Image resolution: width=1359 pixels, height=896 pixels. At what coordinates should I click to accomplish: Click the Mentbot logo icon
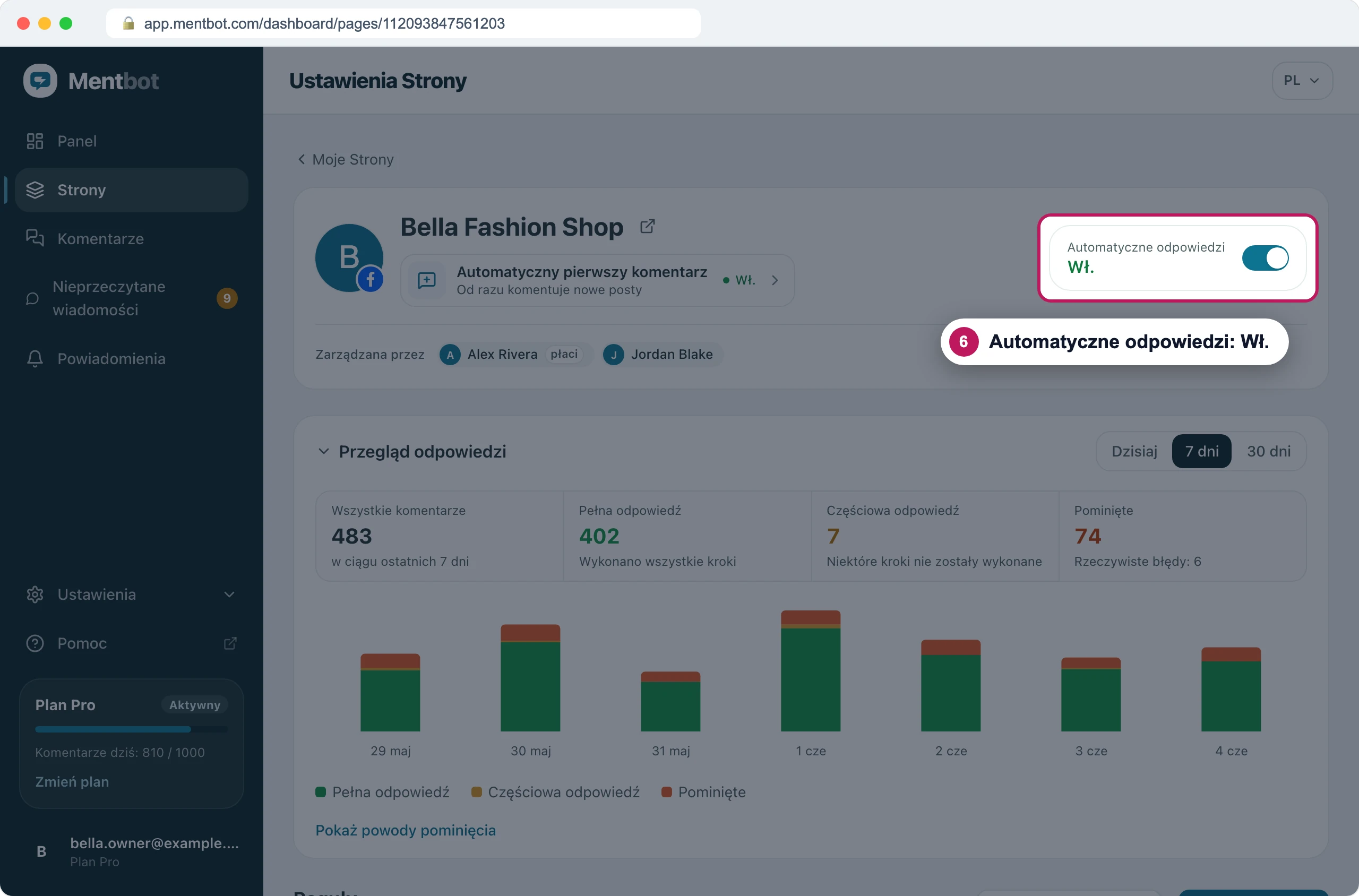tap(40, 81)
